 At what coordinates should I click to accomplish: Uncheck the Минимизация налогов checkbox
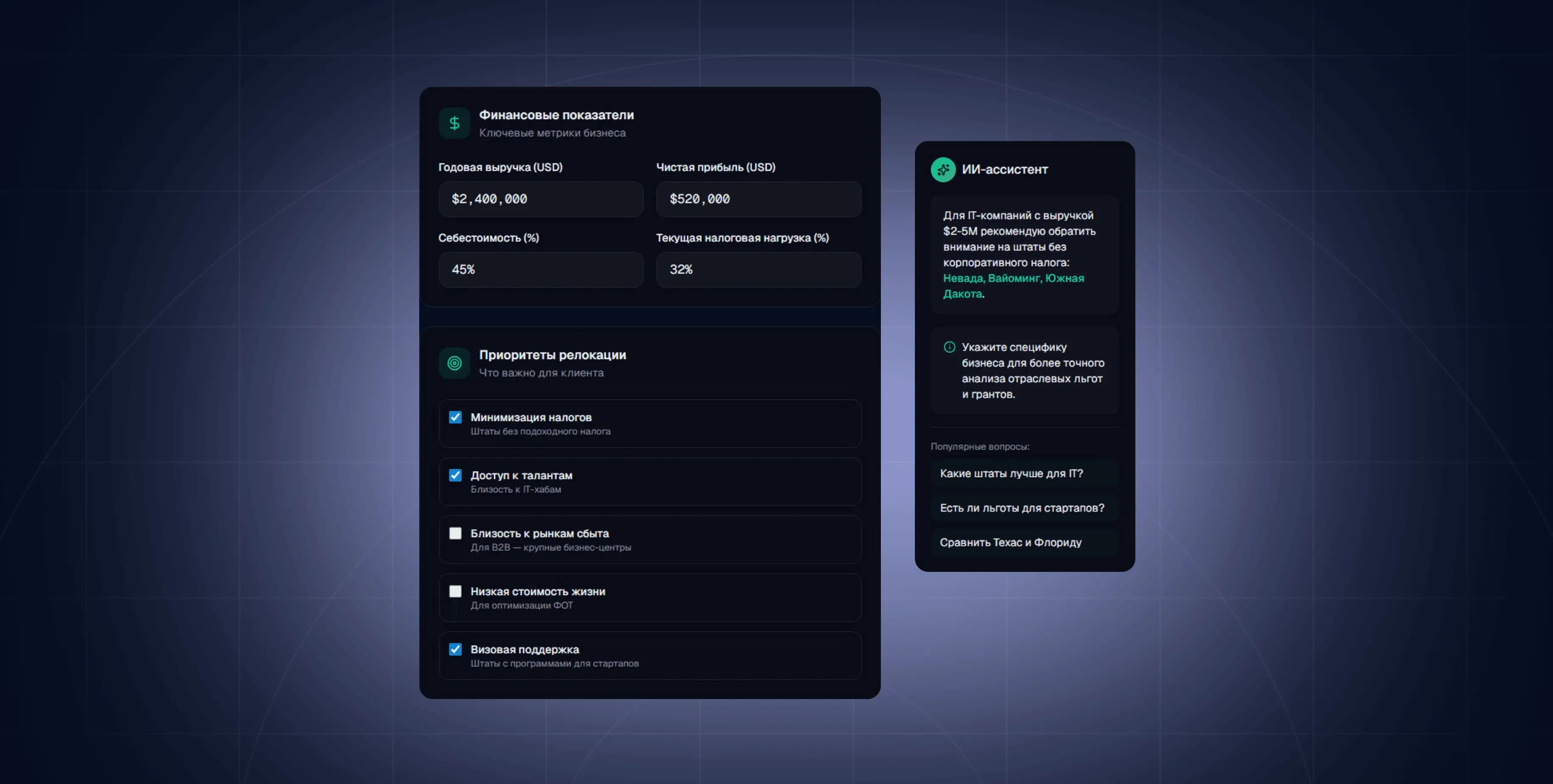(x=455, y=417)
